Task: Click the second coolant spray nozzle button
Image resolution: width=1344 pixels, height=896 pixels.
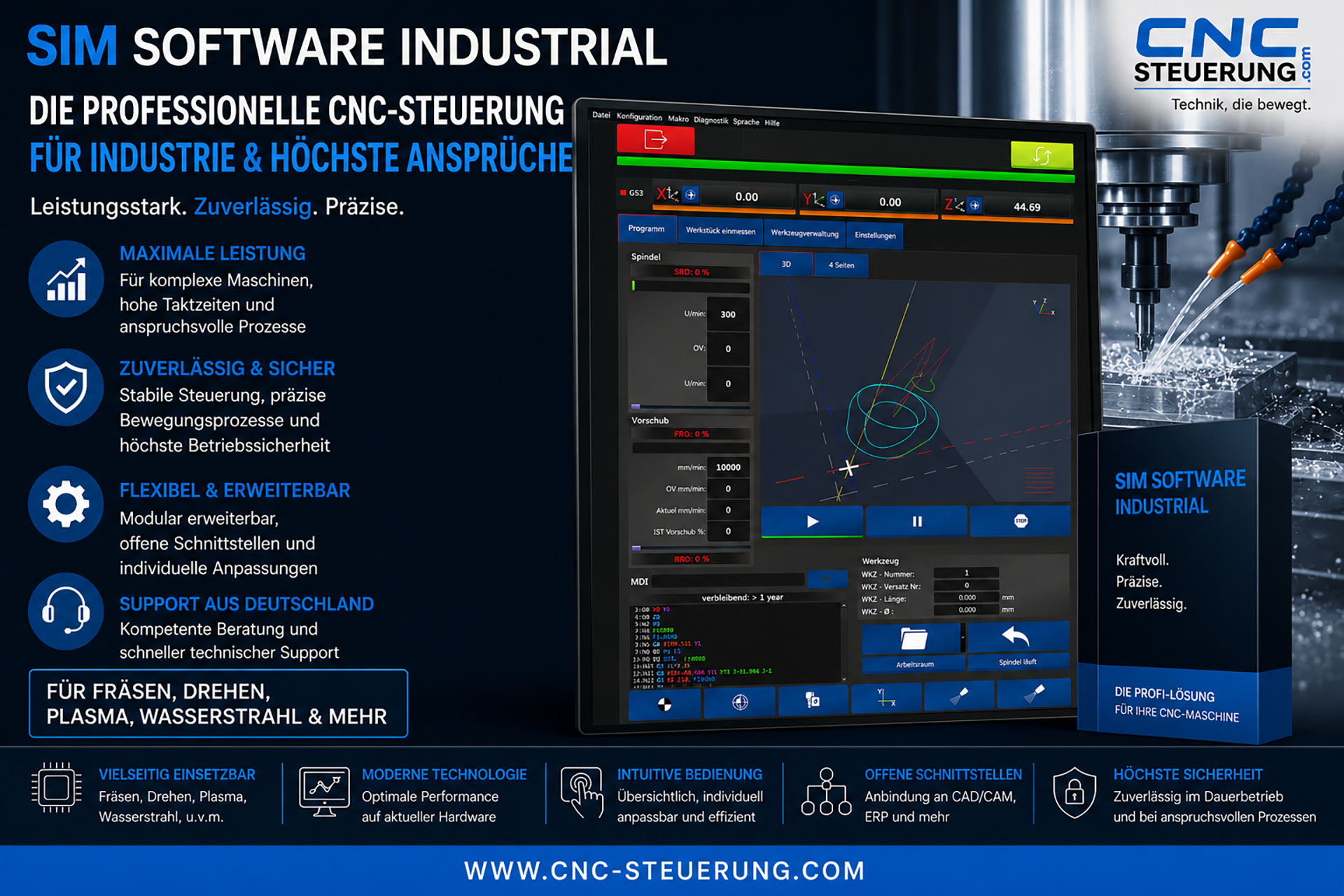Action: (1033, 693)
